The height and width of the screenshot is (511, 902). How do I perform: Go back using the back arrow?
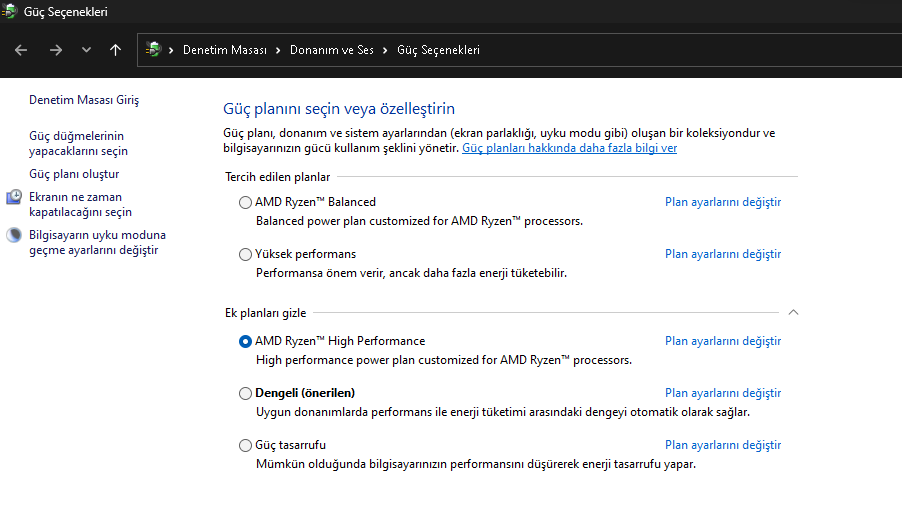point(21,50)
